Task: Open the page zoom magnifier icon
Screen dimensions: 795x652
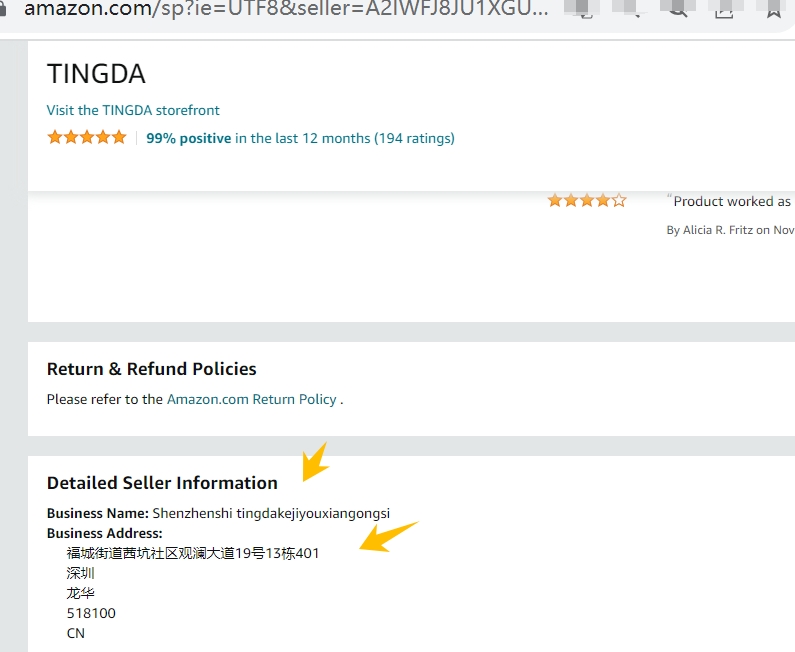Action: point(678,9)
